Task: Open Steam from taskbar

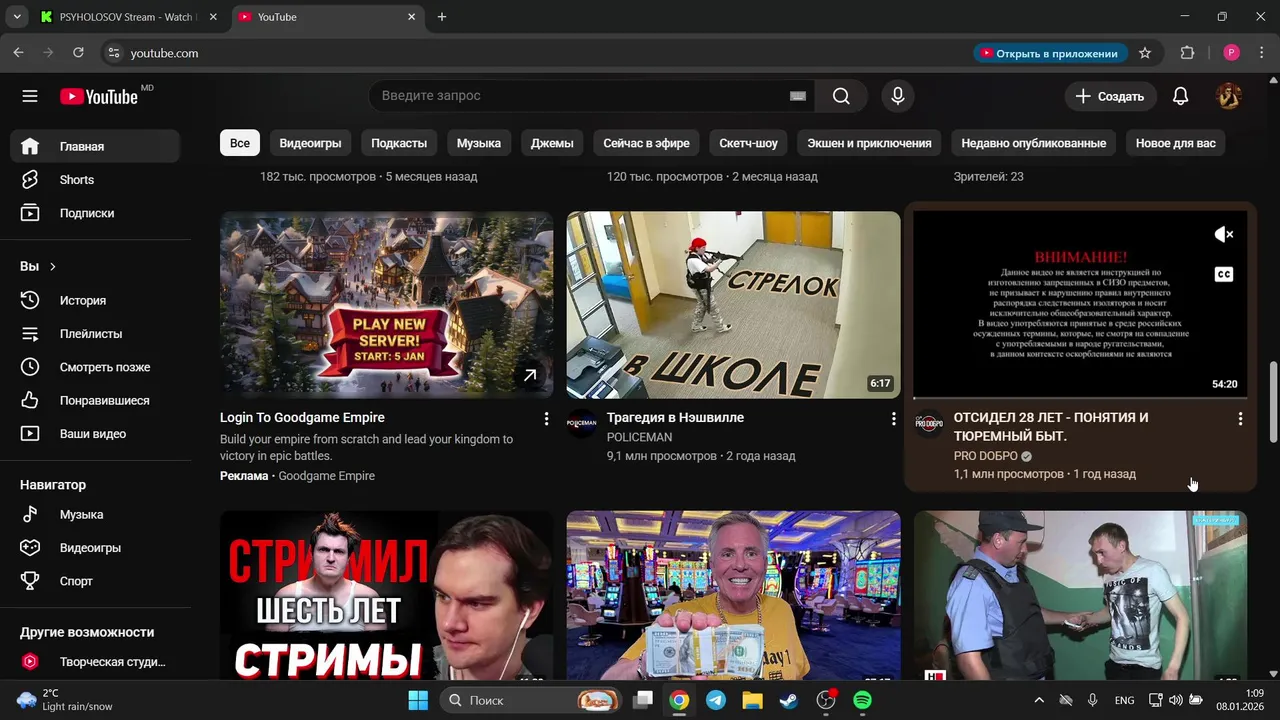Action: (x=789, y=700)
